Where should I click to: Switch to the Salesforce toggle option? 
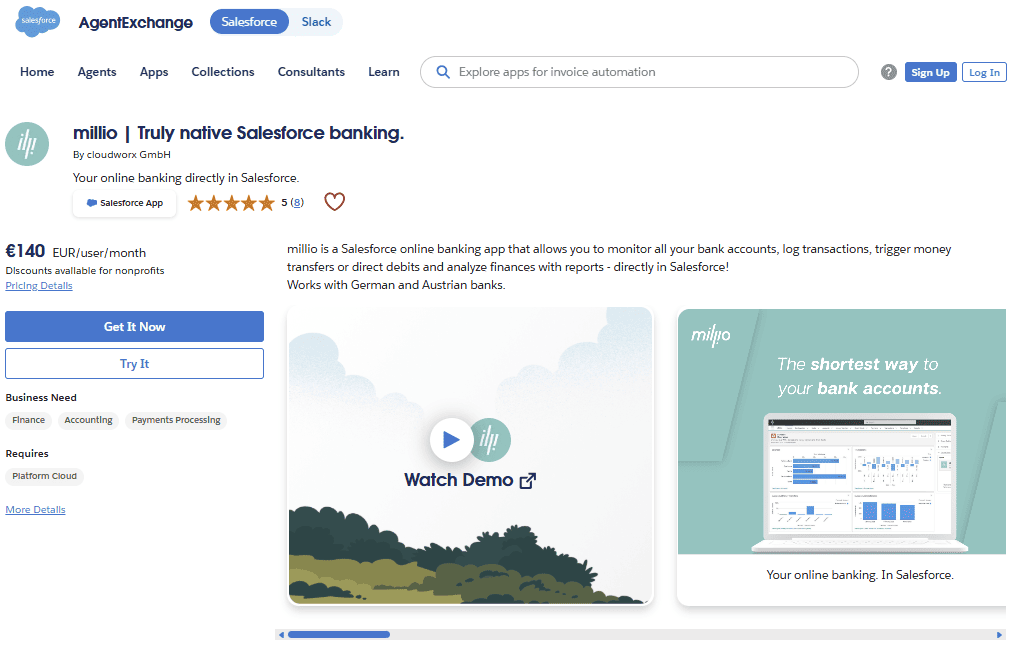click(x=249, y=22)
